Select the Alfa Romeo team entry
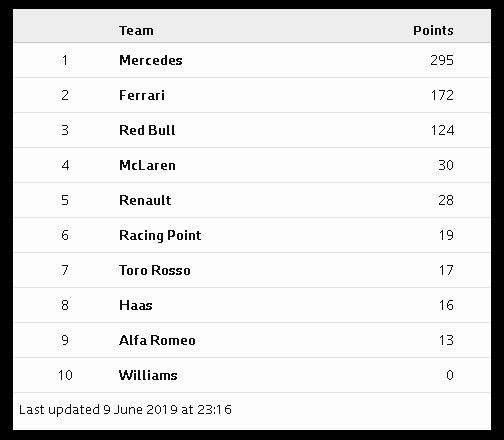Image resolution: width=504 pixels, height=440 pixels. [x=157, y=340]
